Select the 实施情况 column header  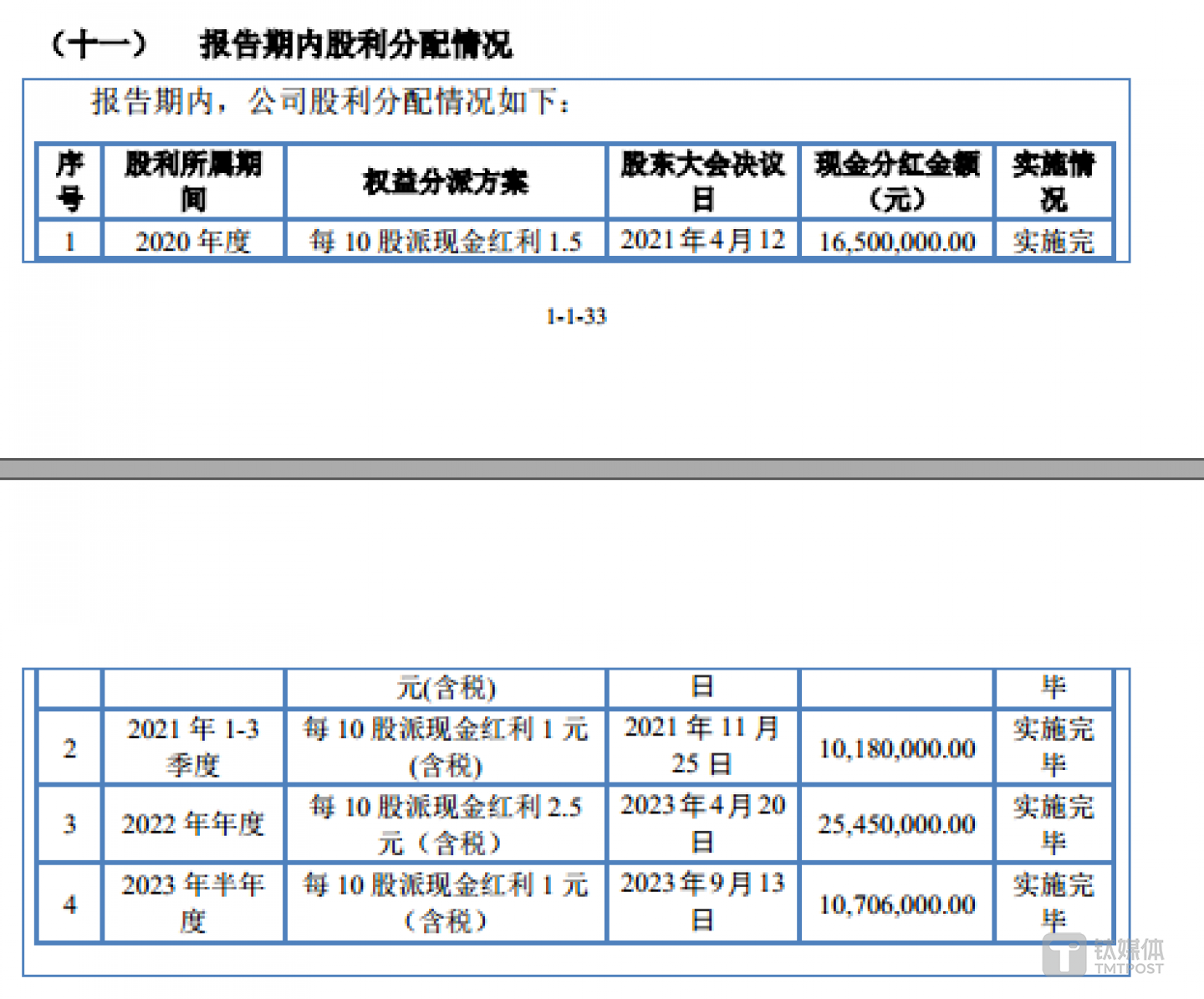coord(1053,181)
